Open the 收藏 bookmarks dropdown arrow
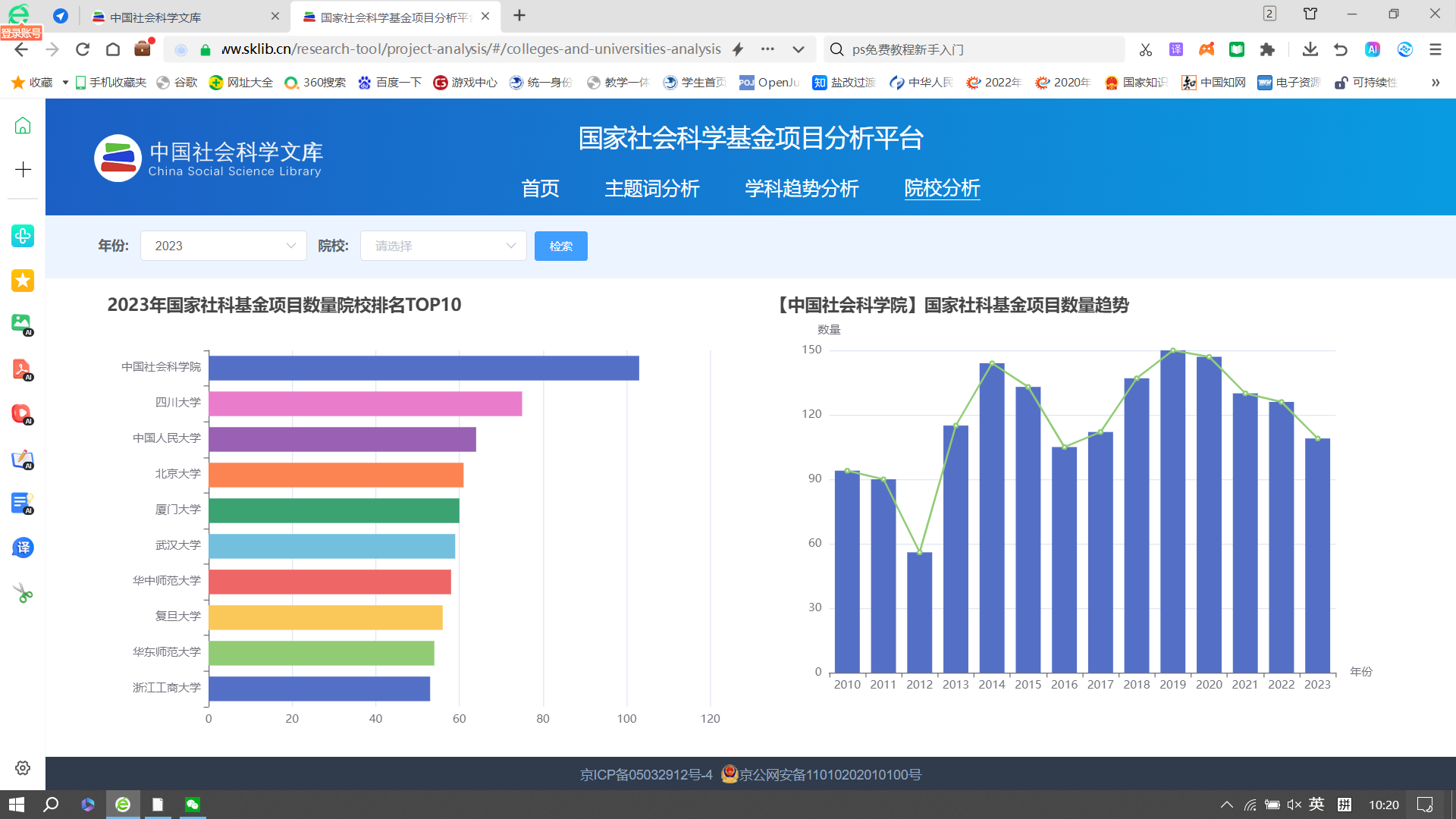The height and width of the screenshot is (819, 1456). click(65, 83)
